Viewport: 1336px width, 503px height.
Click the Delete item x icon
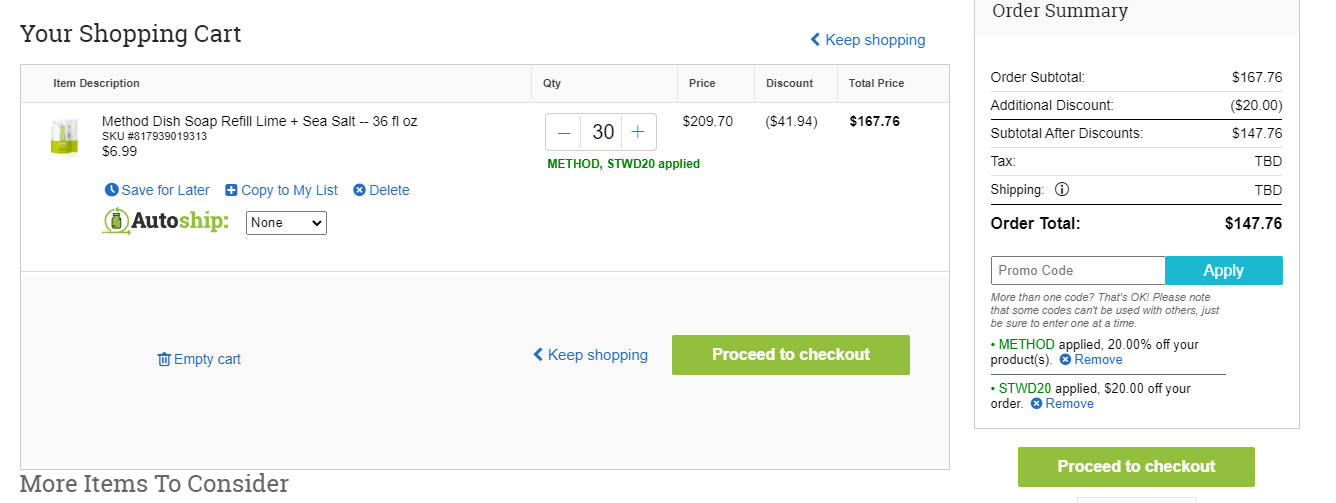(x=360, y=190)
